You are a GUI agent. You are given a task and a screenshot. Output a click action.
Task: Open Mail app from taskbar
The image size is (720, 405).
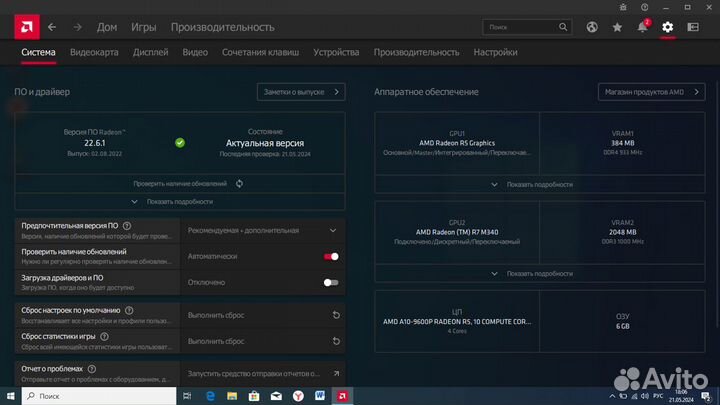click(x=276, y=396)
